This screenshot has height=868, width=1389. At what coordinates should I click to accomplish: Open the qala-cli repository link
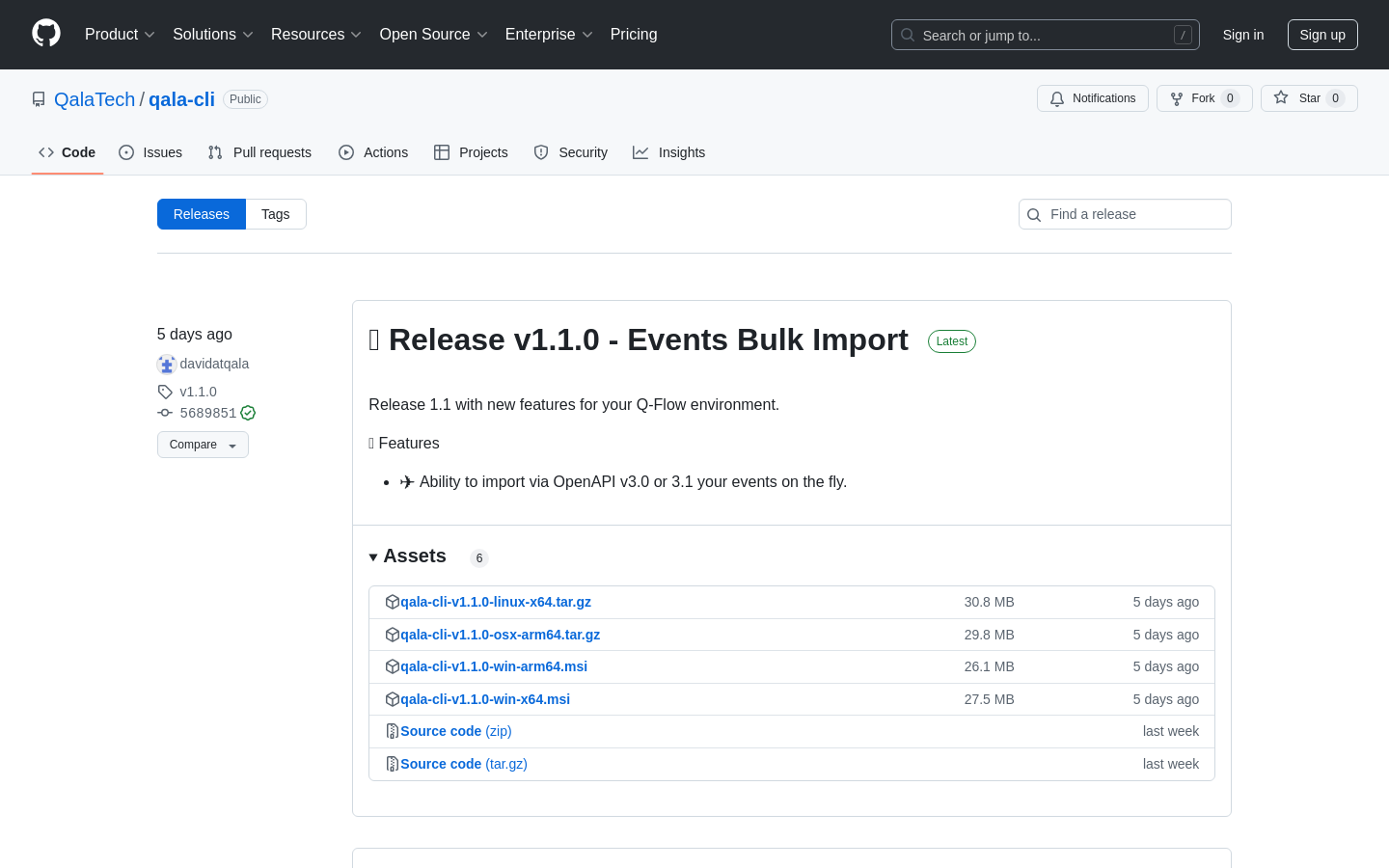[x=181, y=99]
